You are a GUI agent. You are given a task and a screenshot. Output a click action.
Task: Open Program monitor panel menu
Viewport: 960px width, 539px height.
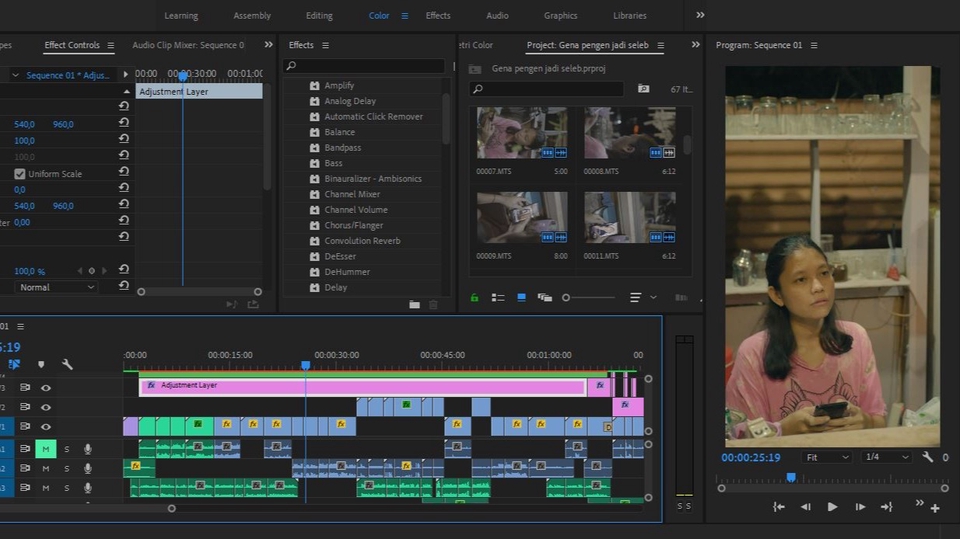(x=814, y=45)
